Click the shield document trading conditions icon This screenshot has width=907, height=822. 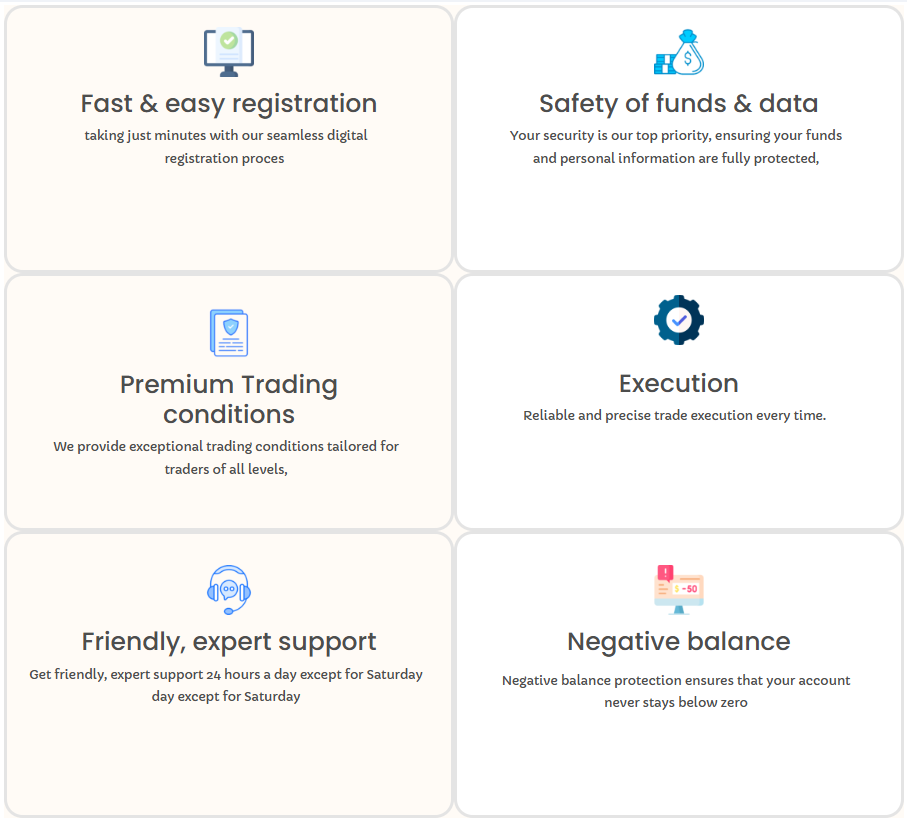pos(229,332)
